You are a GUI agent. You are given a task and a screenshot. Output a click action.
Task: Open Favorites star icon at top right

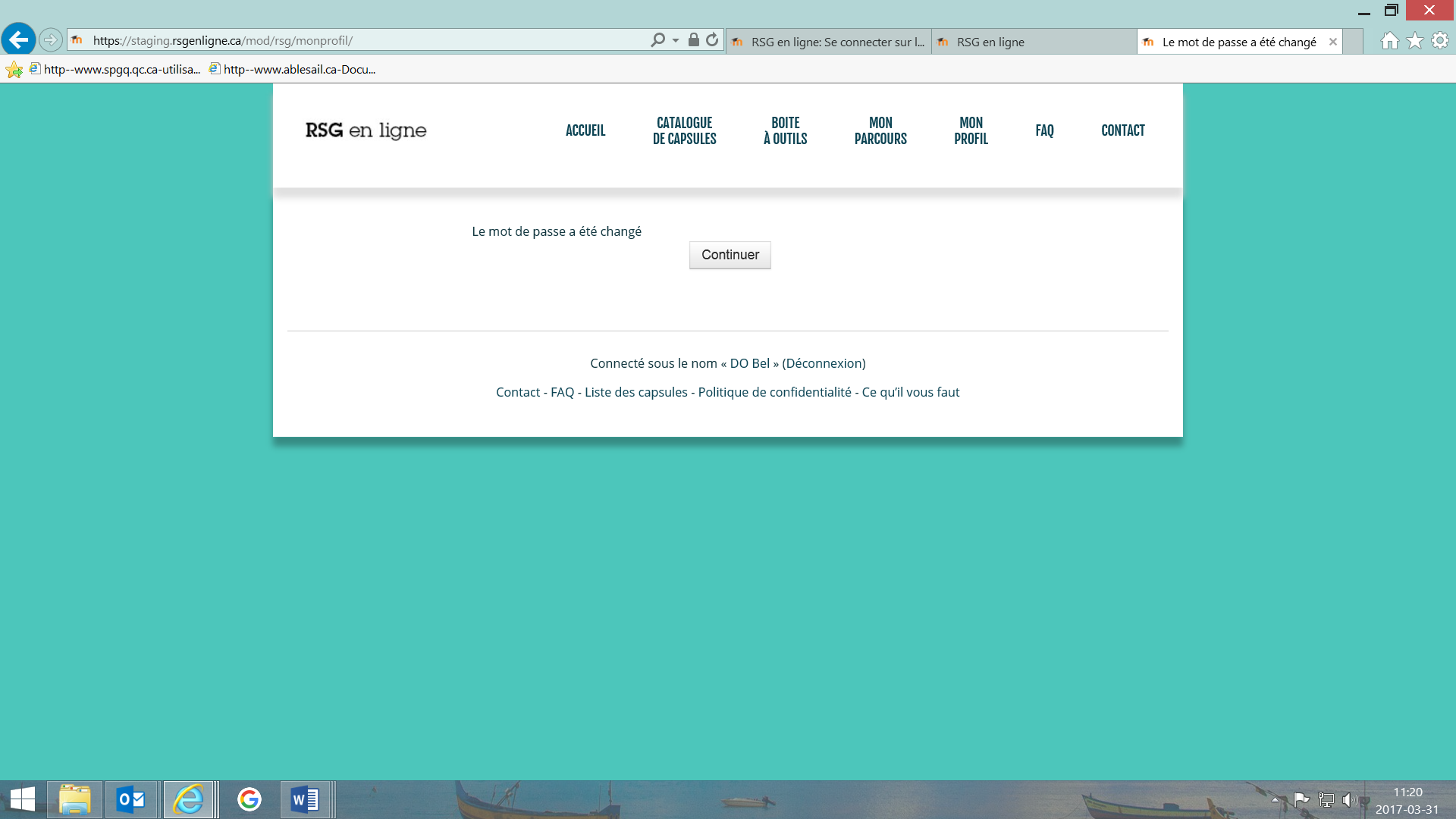pyautogui.click(x=1415, y=41)
